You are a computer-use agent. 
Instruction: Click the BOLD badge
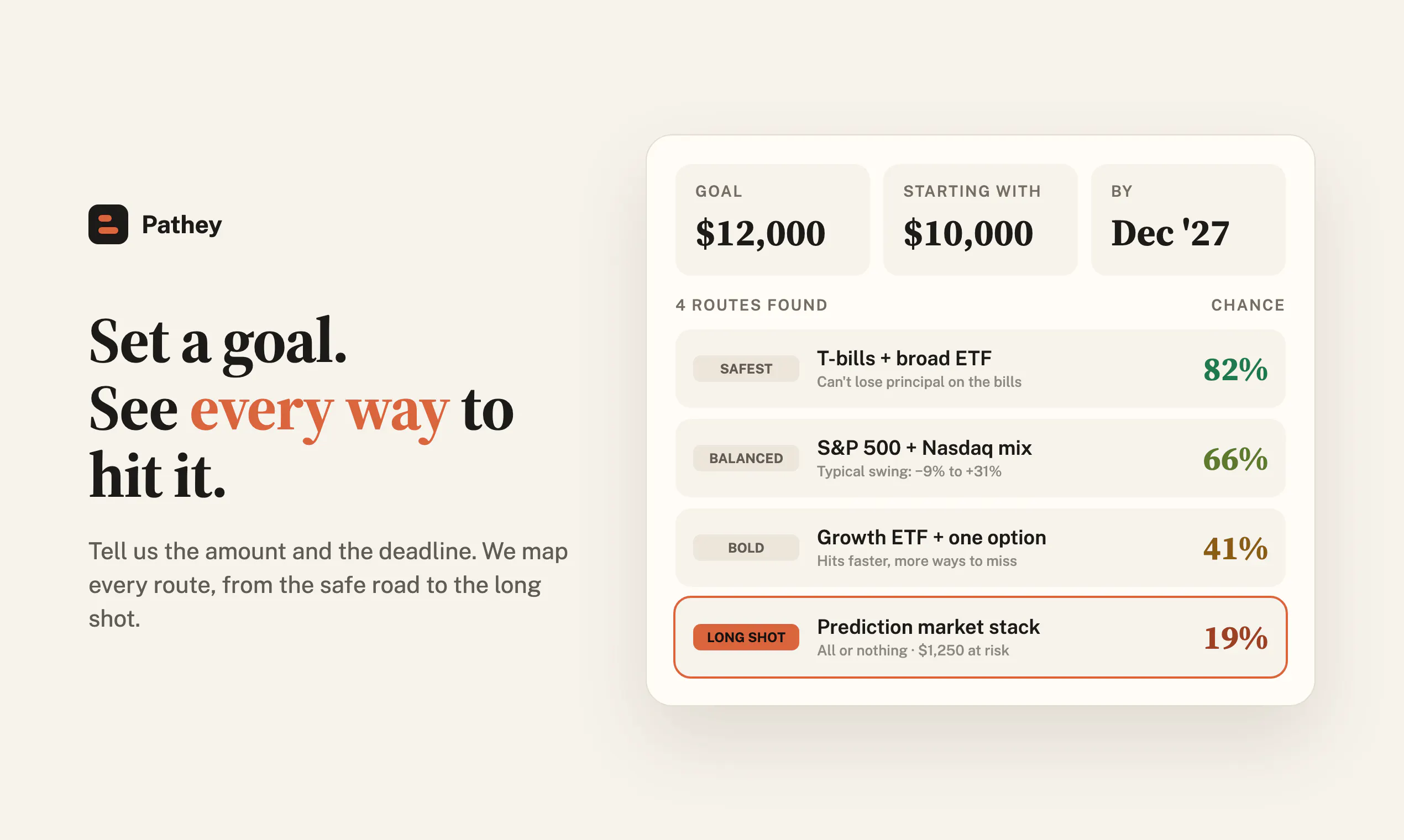[x=746, y=547]
